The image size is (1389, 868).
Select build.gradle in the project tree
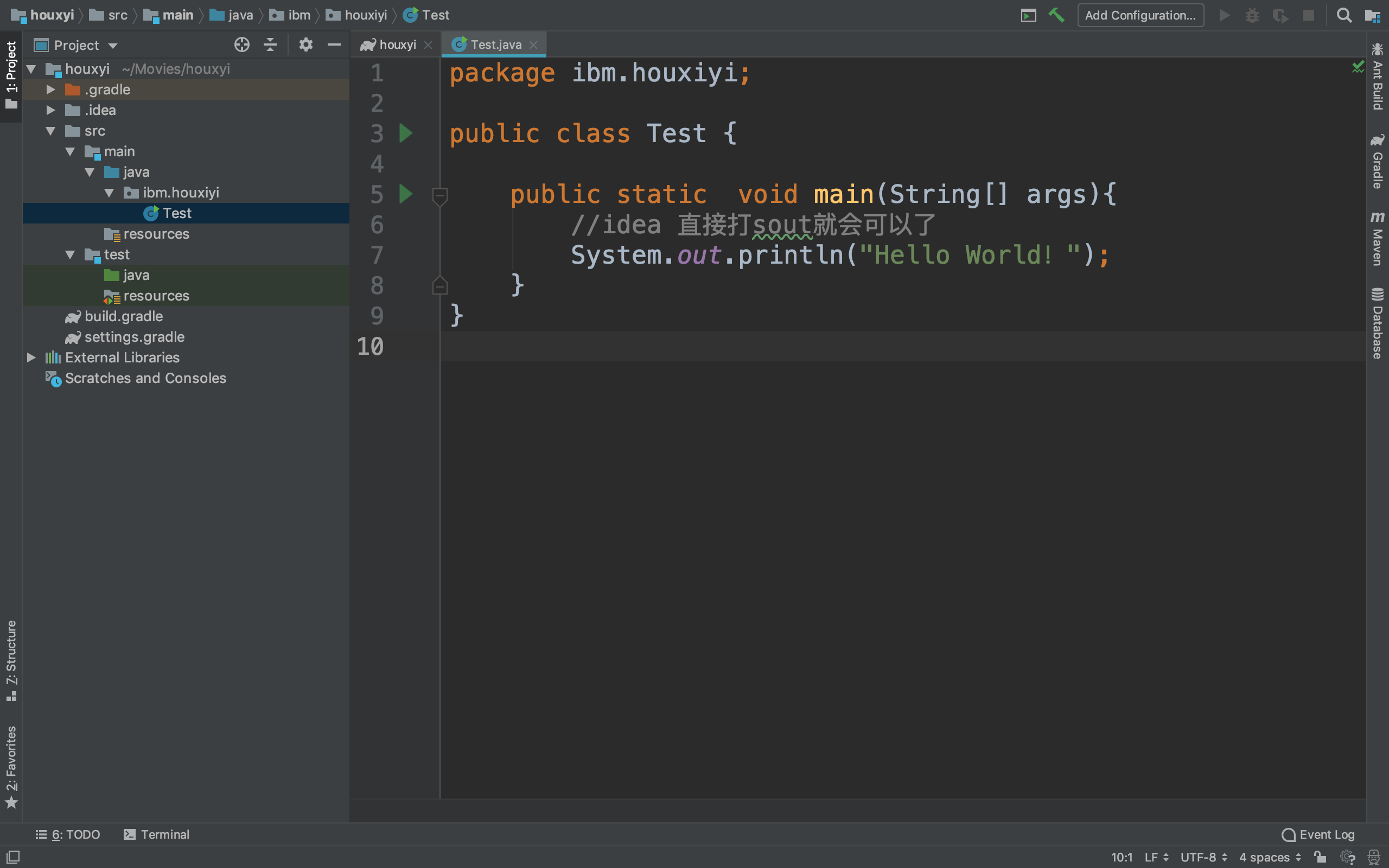pos(123,316)
